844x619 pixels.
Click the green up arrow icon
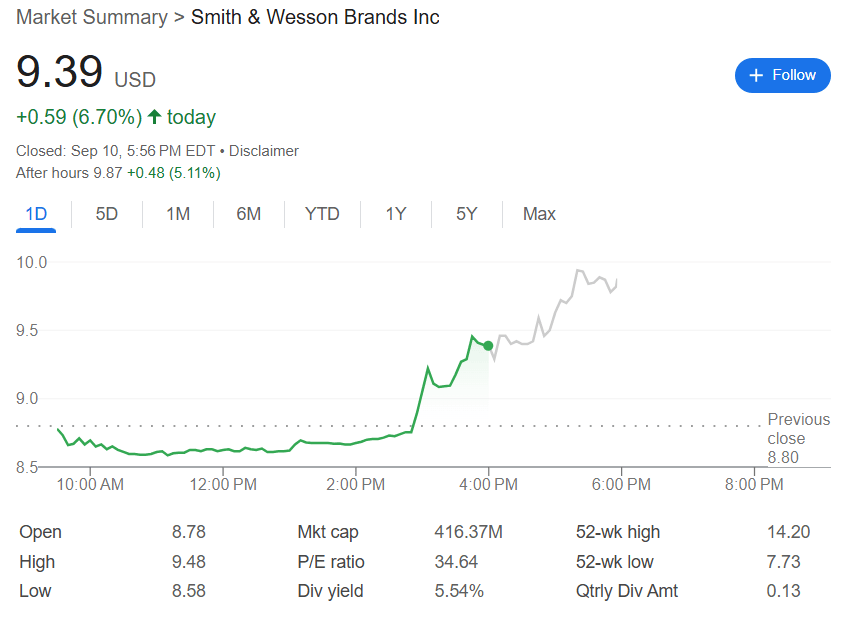coord(154,117)
